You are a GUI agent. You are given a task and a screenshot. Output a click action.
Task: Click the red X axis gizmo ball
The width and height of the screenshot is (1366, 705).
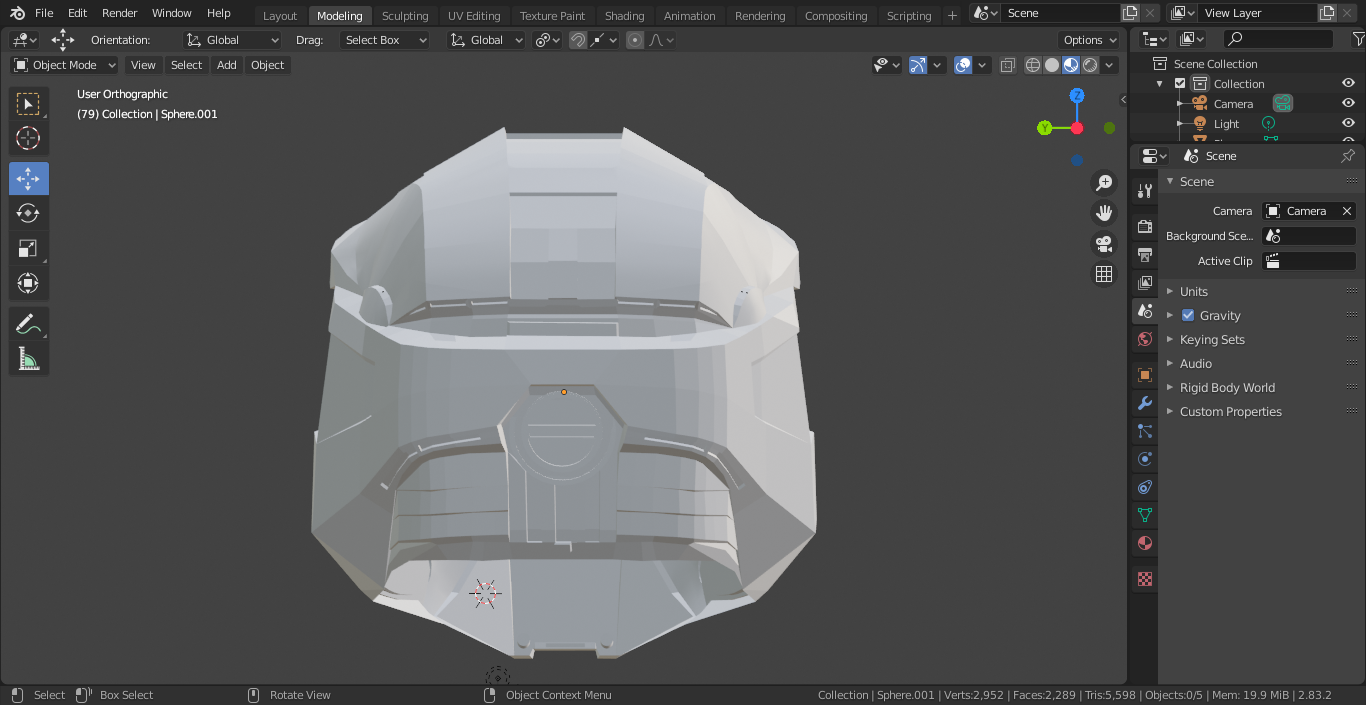pyautogui.click(x=1077, y=128)
